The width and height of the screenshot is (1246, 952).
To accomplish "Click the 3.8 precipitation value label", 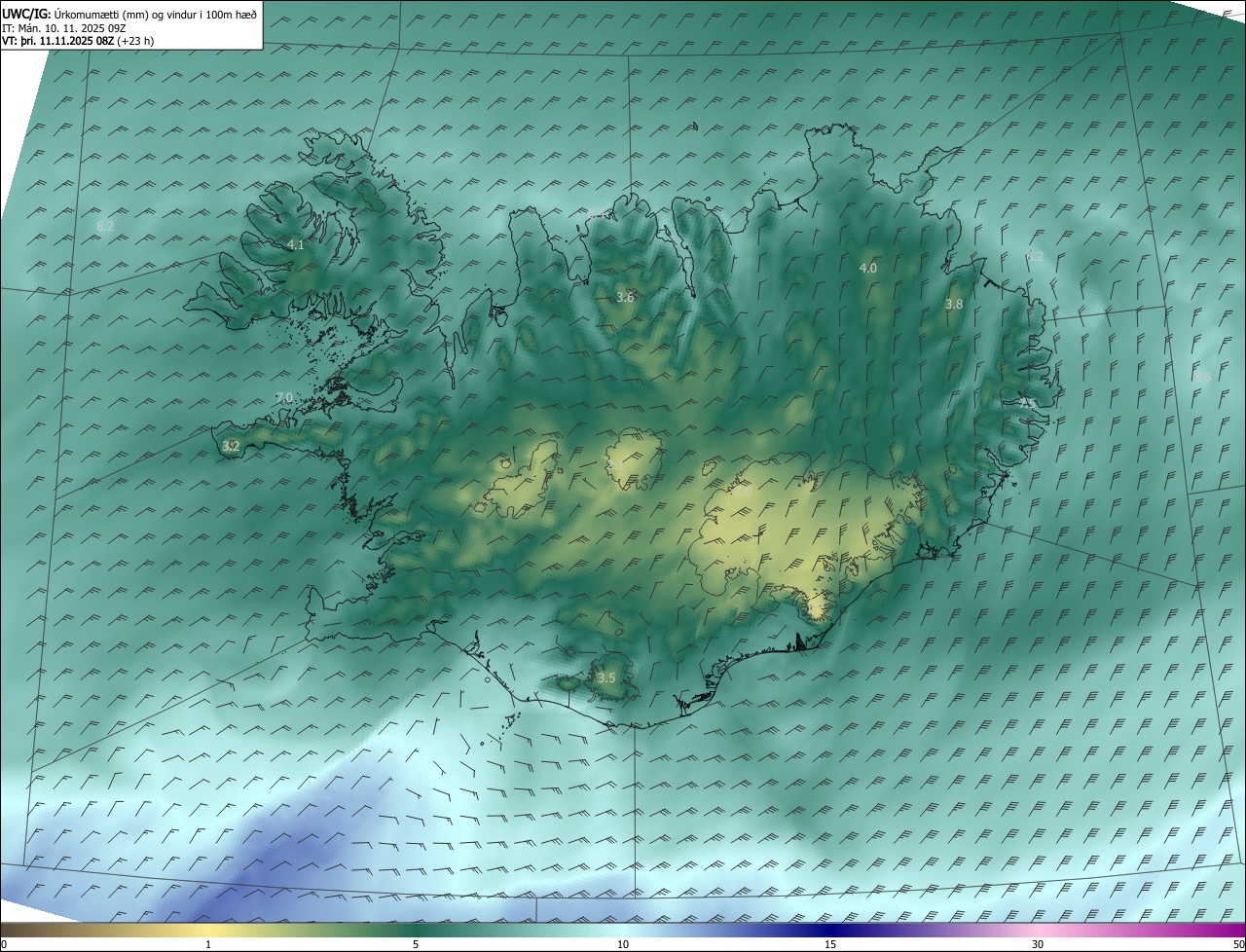I will click(954, 305).
